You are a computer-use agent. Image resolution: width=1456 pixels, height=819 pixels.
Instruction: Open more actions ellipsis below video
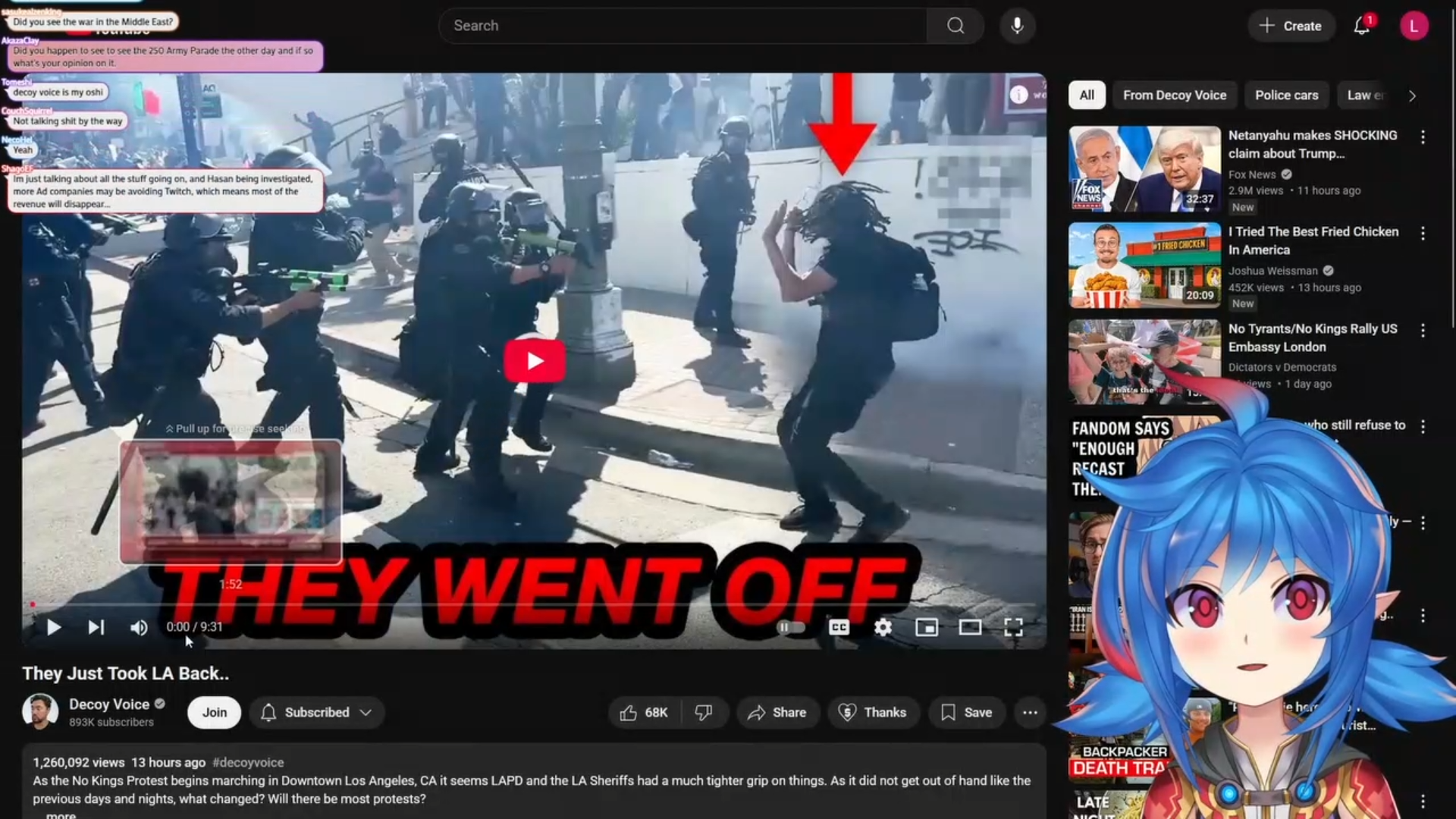[1030, 712]
